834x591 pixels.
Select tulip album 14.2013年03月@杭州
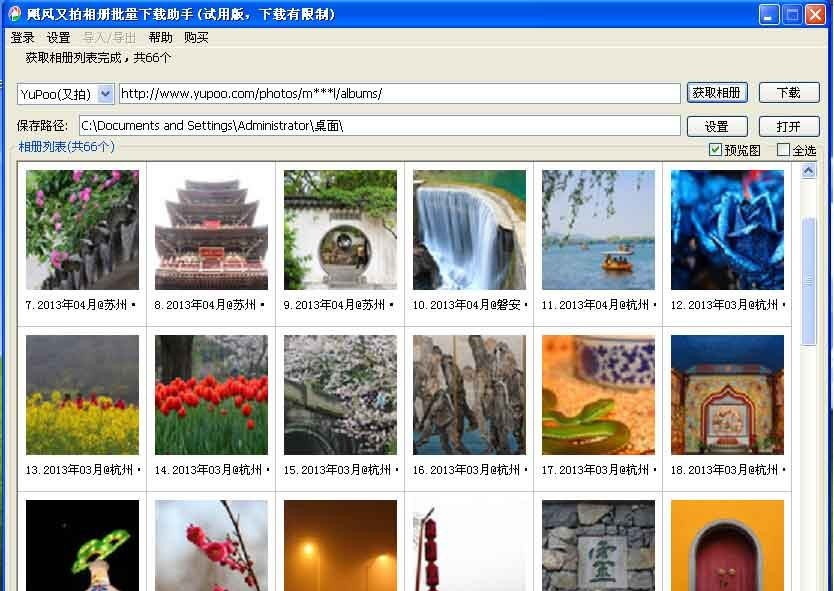211,394
